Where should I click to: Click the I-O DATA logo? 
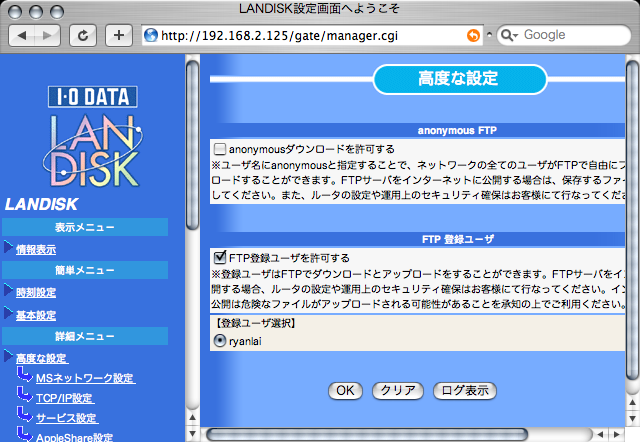(x=93, y=97)
